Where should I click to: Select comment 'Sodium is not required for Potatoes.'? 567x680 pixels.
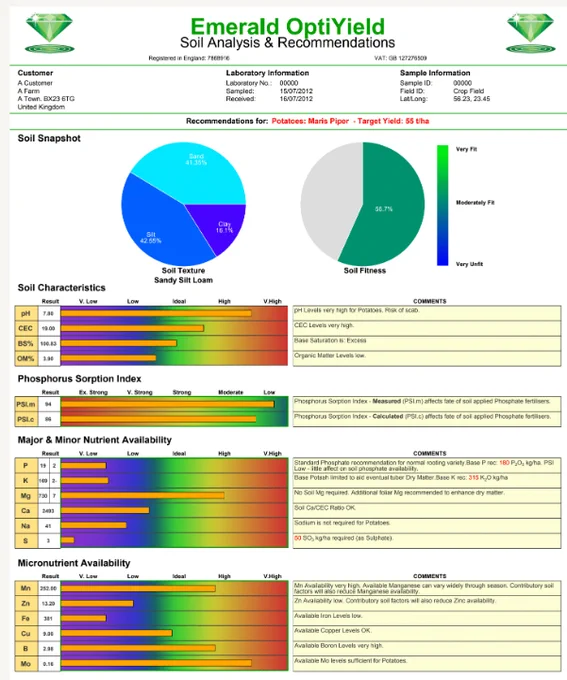click(342, 523)
